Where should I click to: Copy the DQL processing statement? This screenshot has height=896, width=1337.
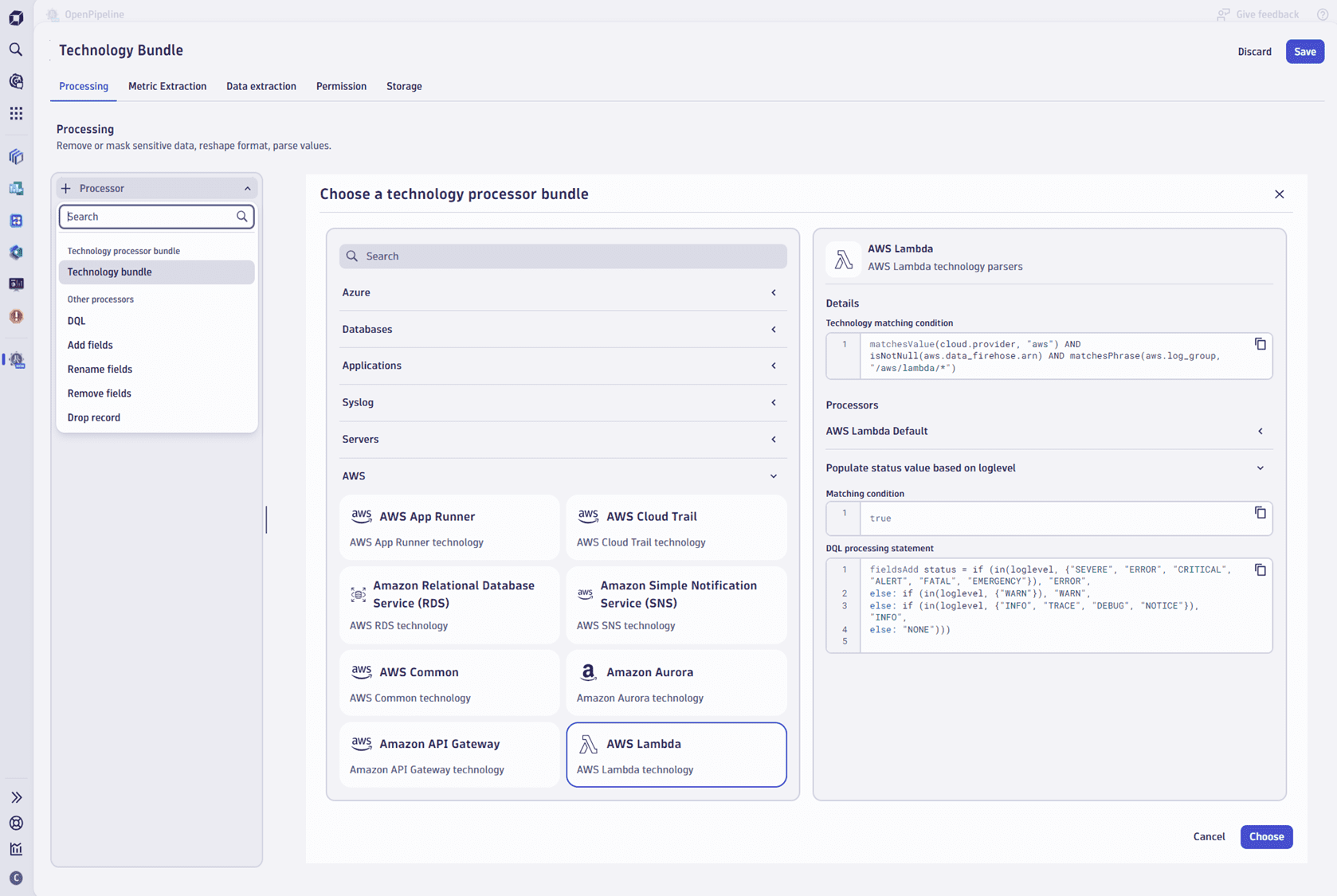pos(1260,569)
